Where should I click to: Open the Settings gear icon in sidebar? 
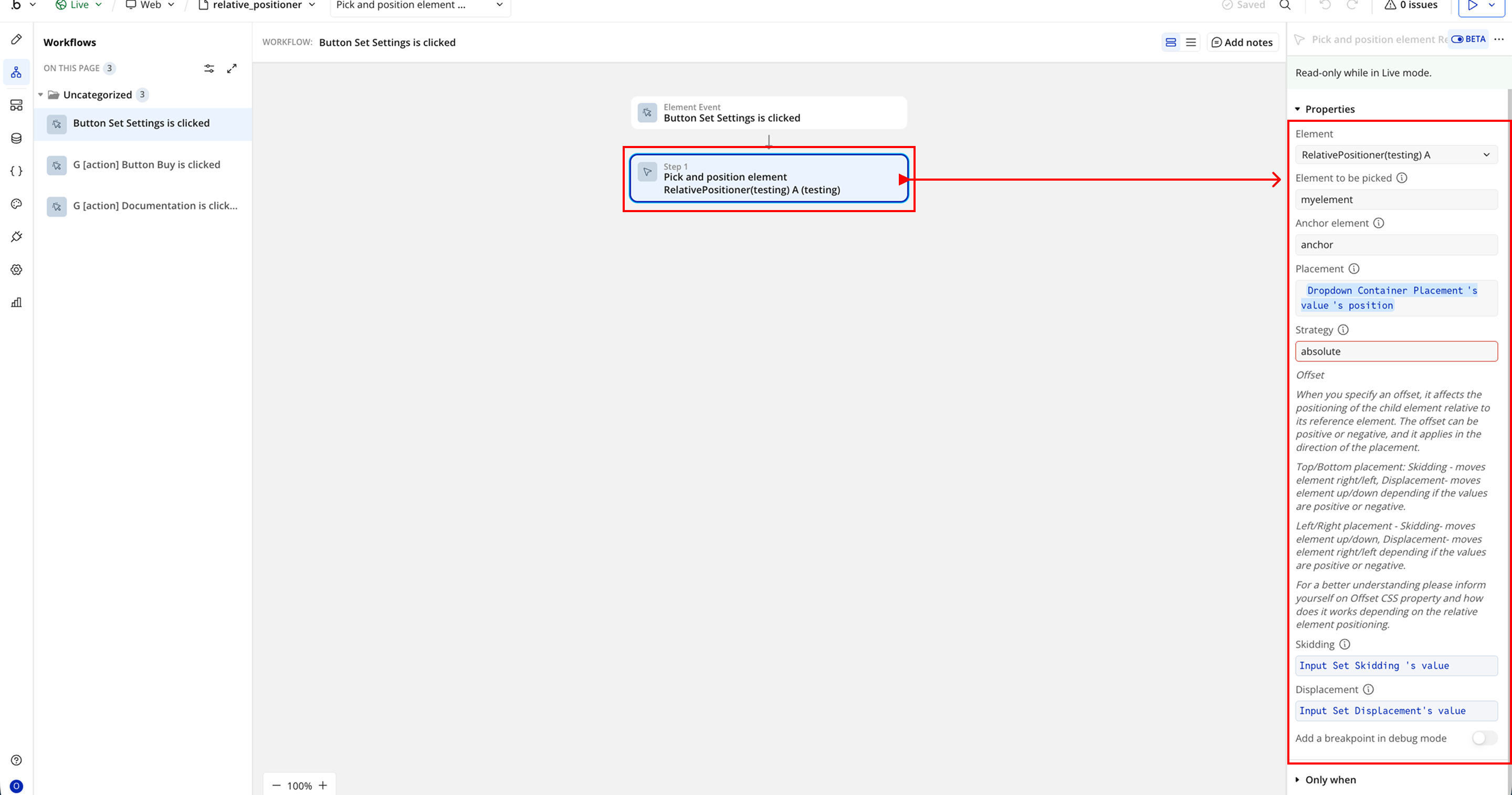[16, 269]
